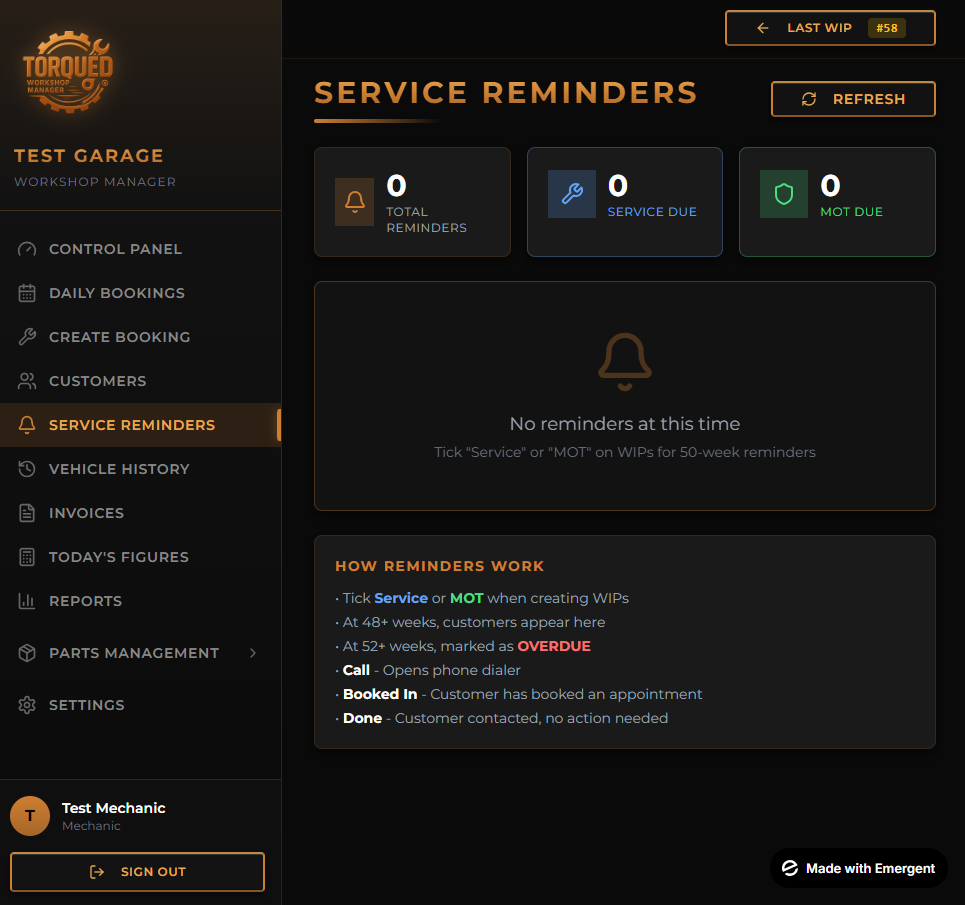The image size is (965, 905).
Task: Expand the Parts Management chevron
Action: coord(253,653)
